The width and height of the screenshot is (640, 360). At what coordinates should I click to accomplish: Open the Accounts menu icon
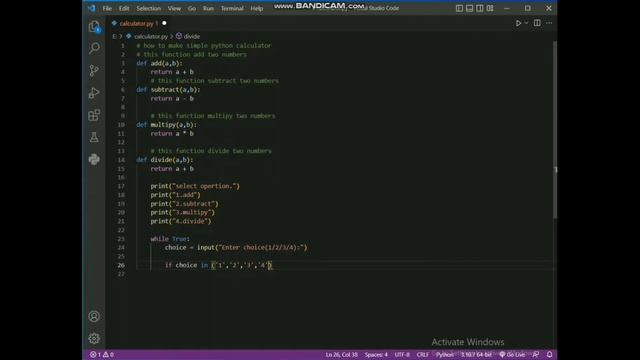pos(94,316)
